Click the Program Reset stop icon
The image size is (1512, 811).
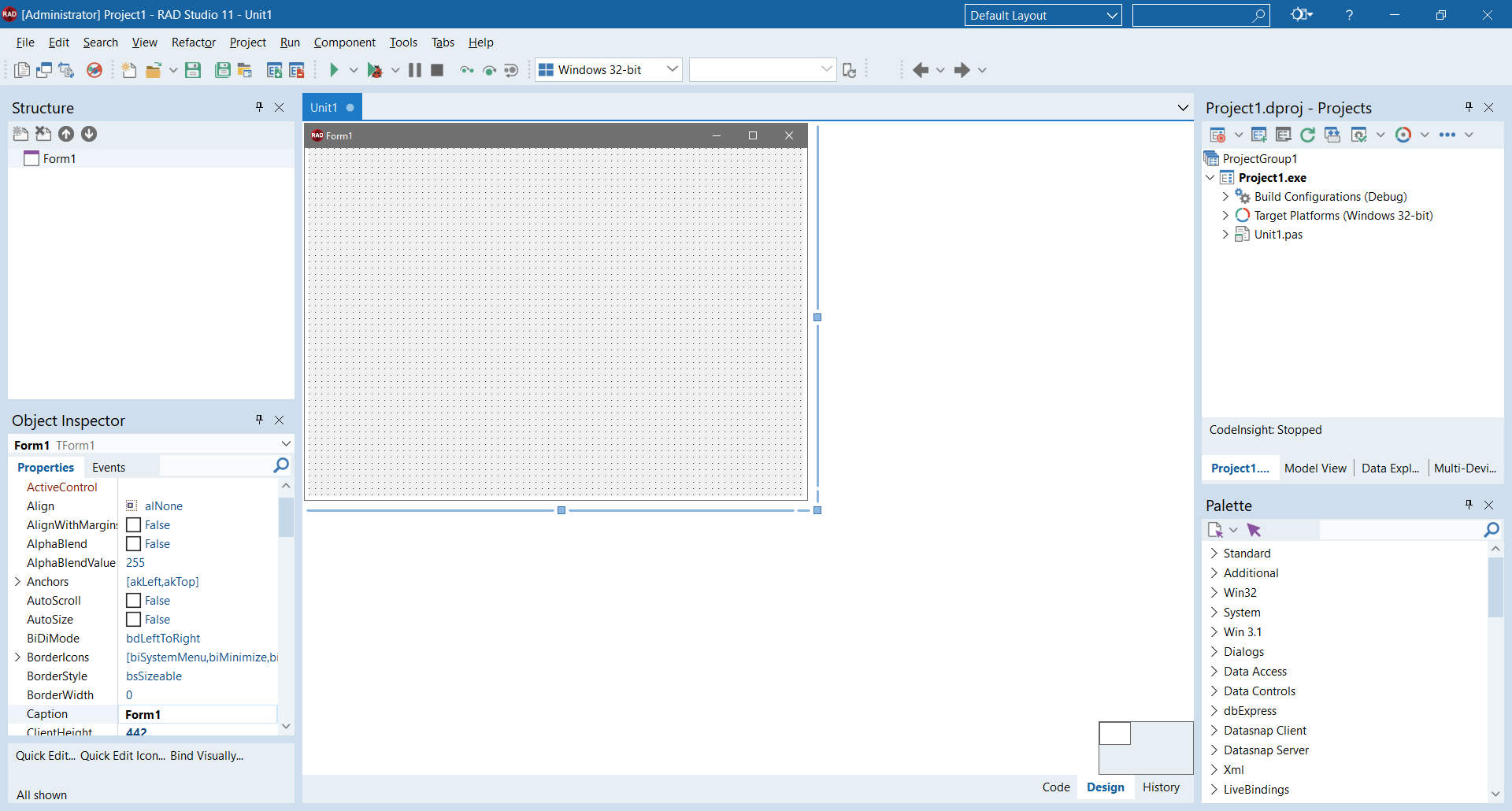tap(437, 70)
